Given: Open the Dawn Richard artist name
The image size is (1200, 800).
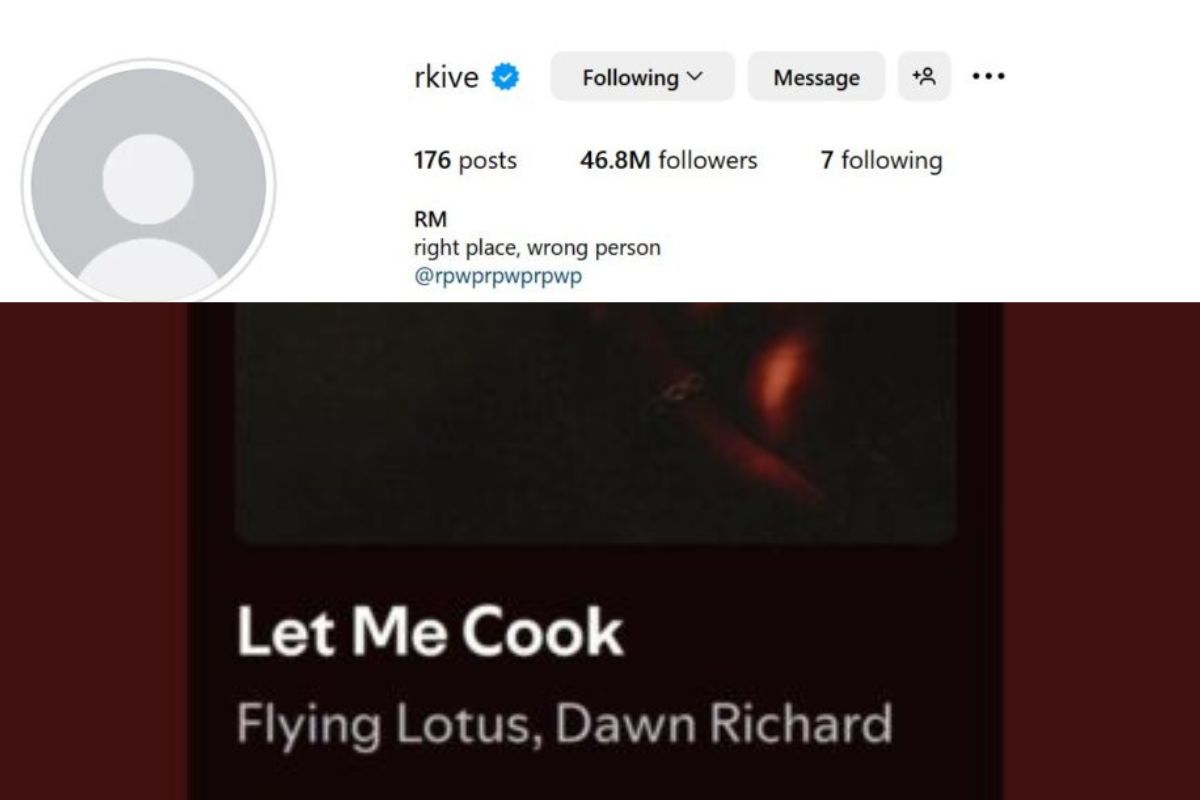Looking at the screenshot, I should tap(723, 724).
